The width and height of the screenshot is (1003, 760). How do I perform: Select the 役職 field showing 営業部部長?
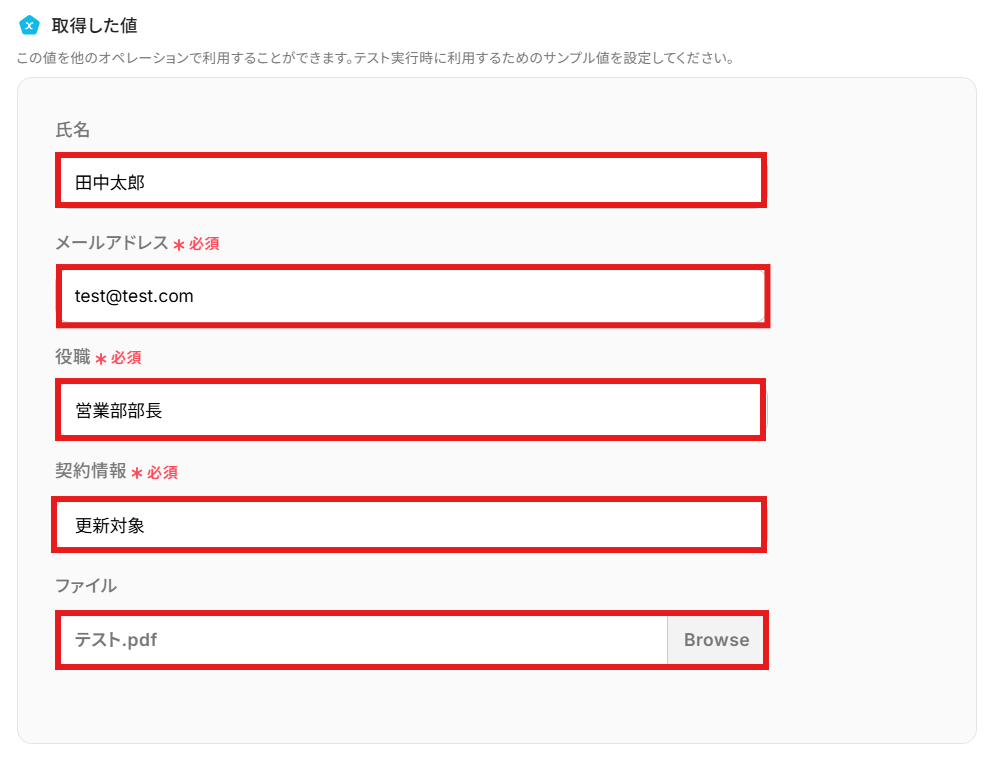click(410, 410)
